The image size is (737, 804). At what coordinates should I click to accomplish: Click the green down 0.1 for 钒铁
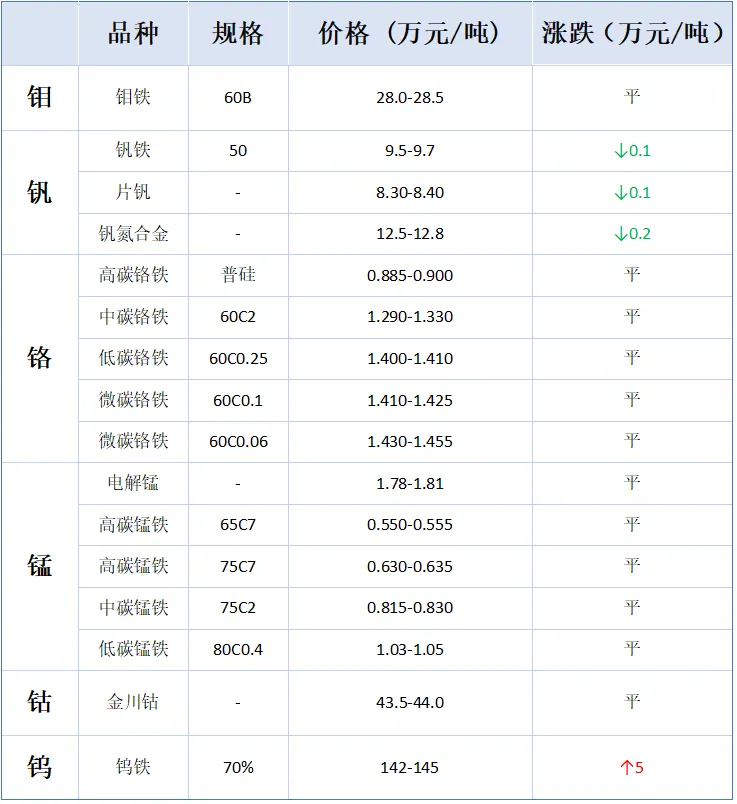[632, 151]
